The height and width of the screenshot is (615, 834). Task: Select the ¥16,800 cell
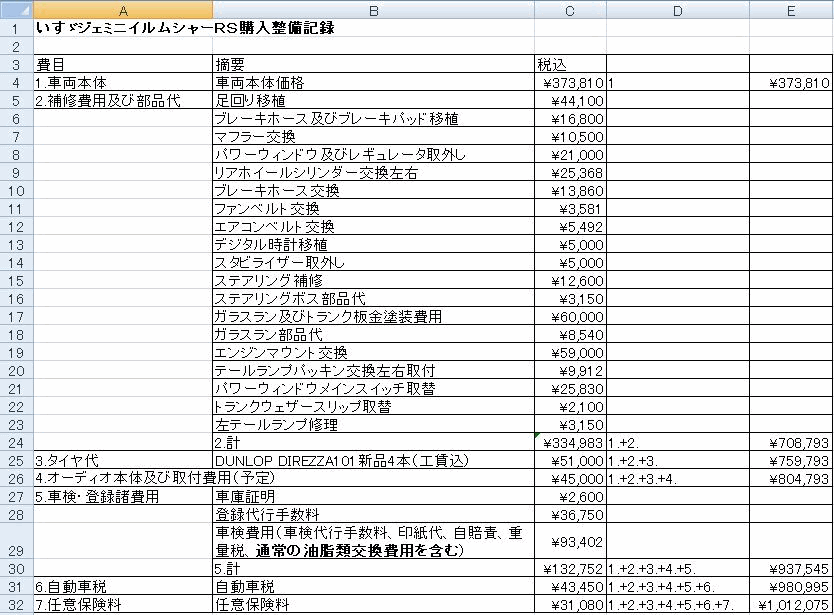click(570, 119)
